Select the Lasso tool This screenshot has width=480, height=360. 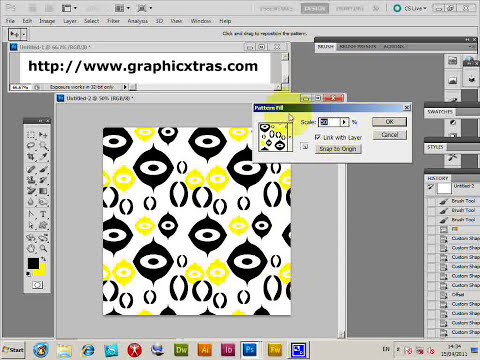(31, 146)
